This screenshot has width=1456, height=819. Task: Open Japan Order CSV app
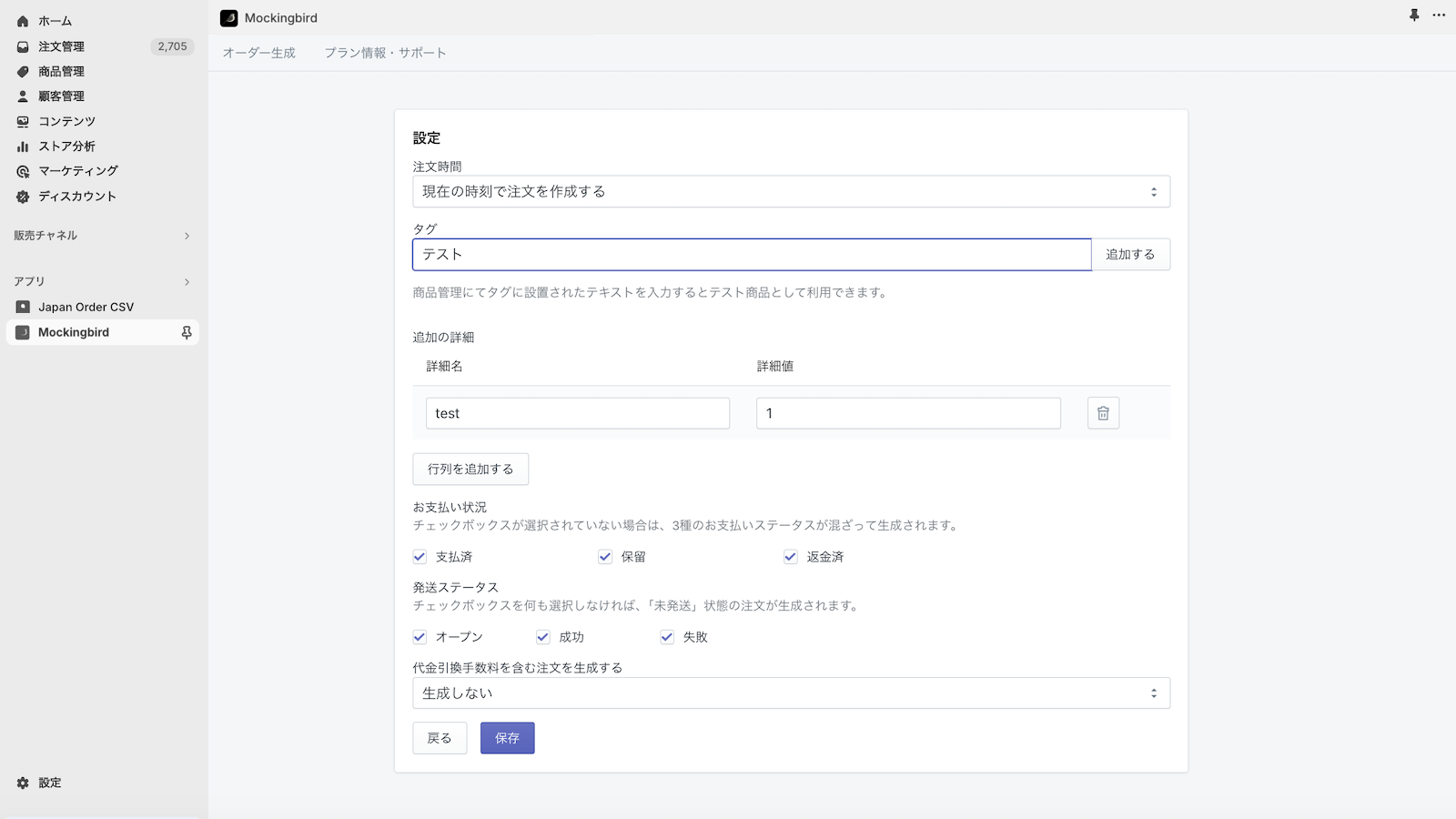click(x=86, y=307)
